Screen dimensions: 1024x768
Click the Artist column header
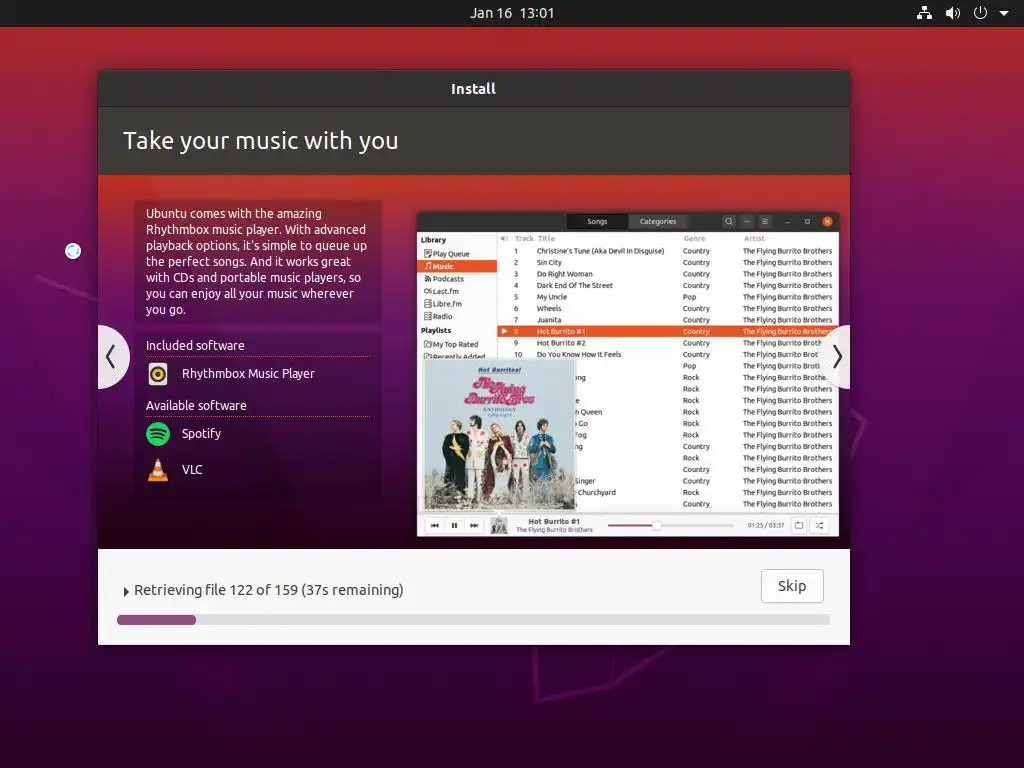point(754,239)
